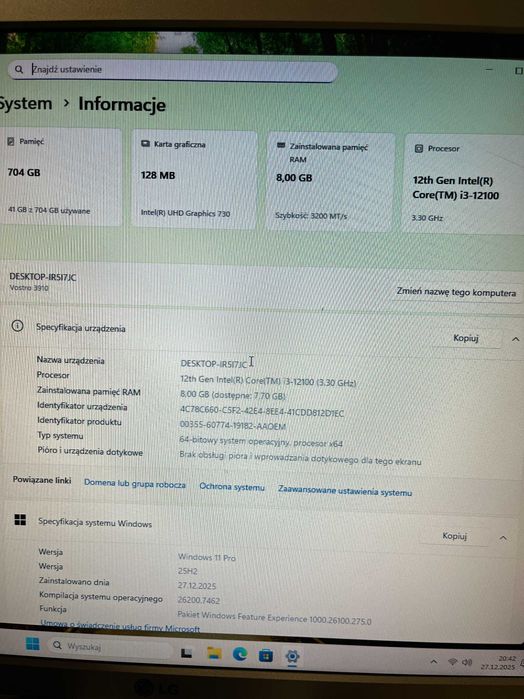This screenshot has width=524, height=699.
Task: Select device name value DESKTOP-IR5I7JC
Action: point(214,364)
